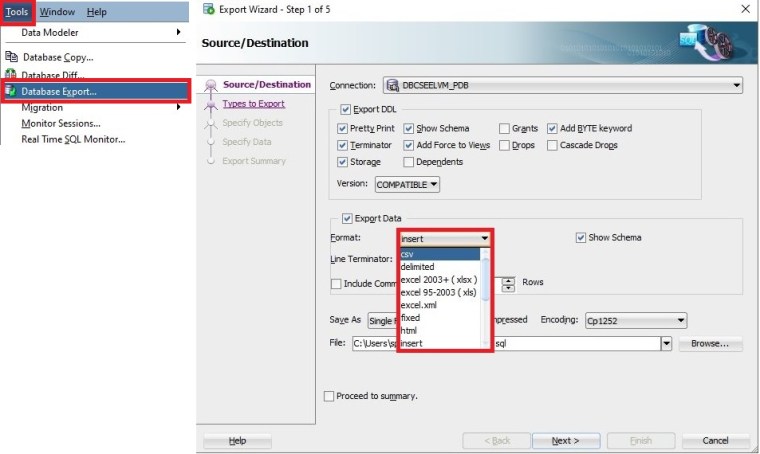
Task: Click the Browse button
Action: pos(710,344)
